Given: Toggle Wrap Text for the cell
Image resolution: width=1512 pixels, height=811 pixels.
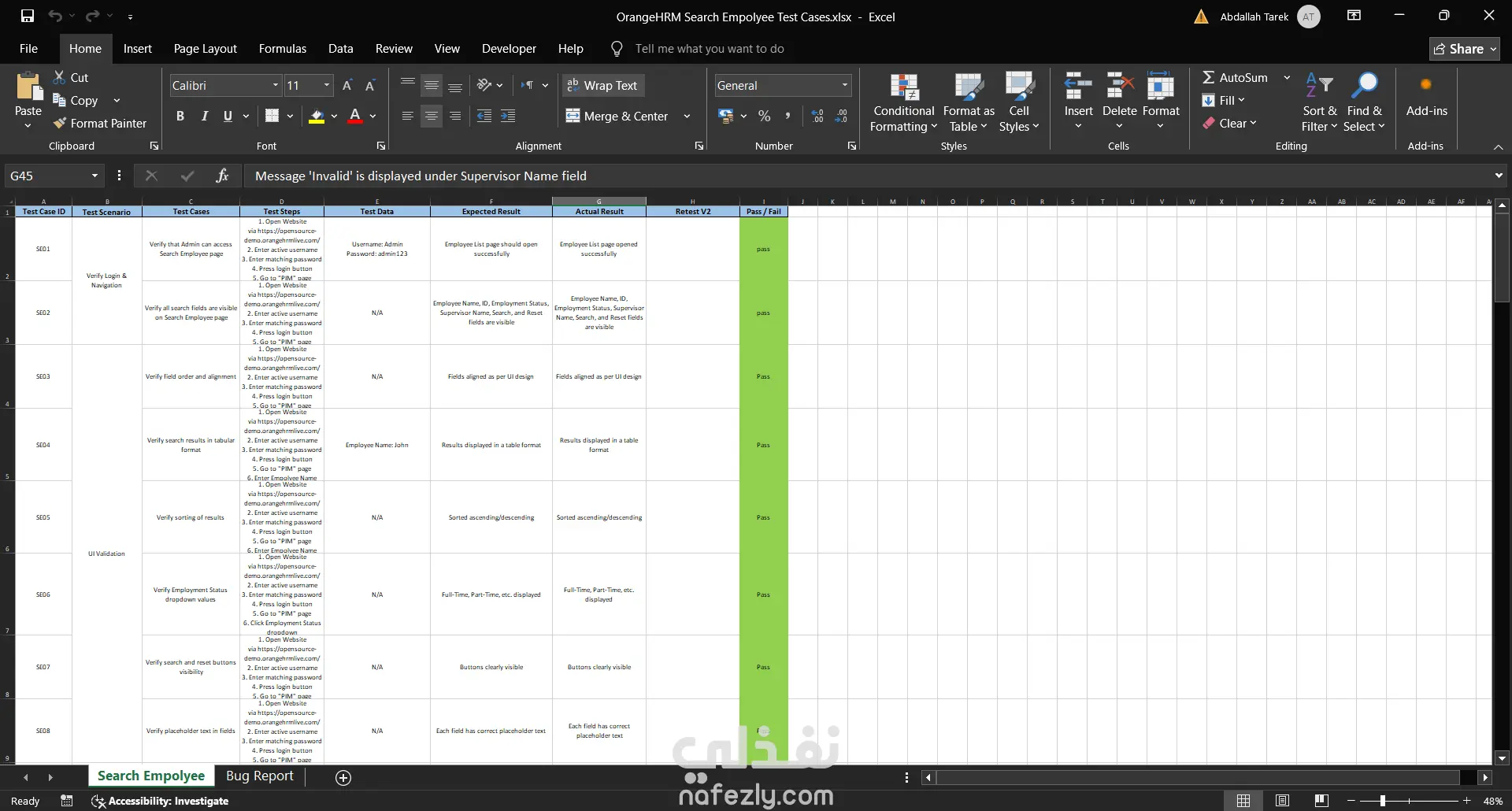Looking at the screenshot, I should click(x=602, y=85).
